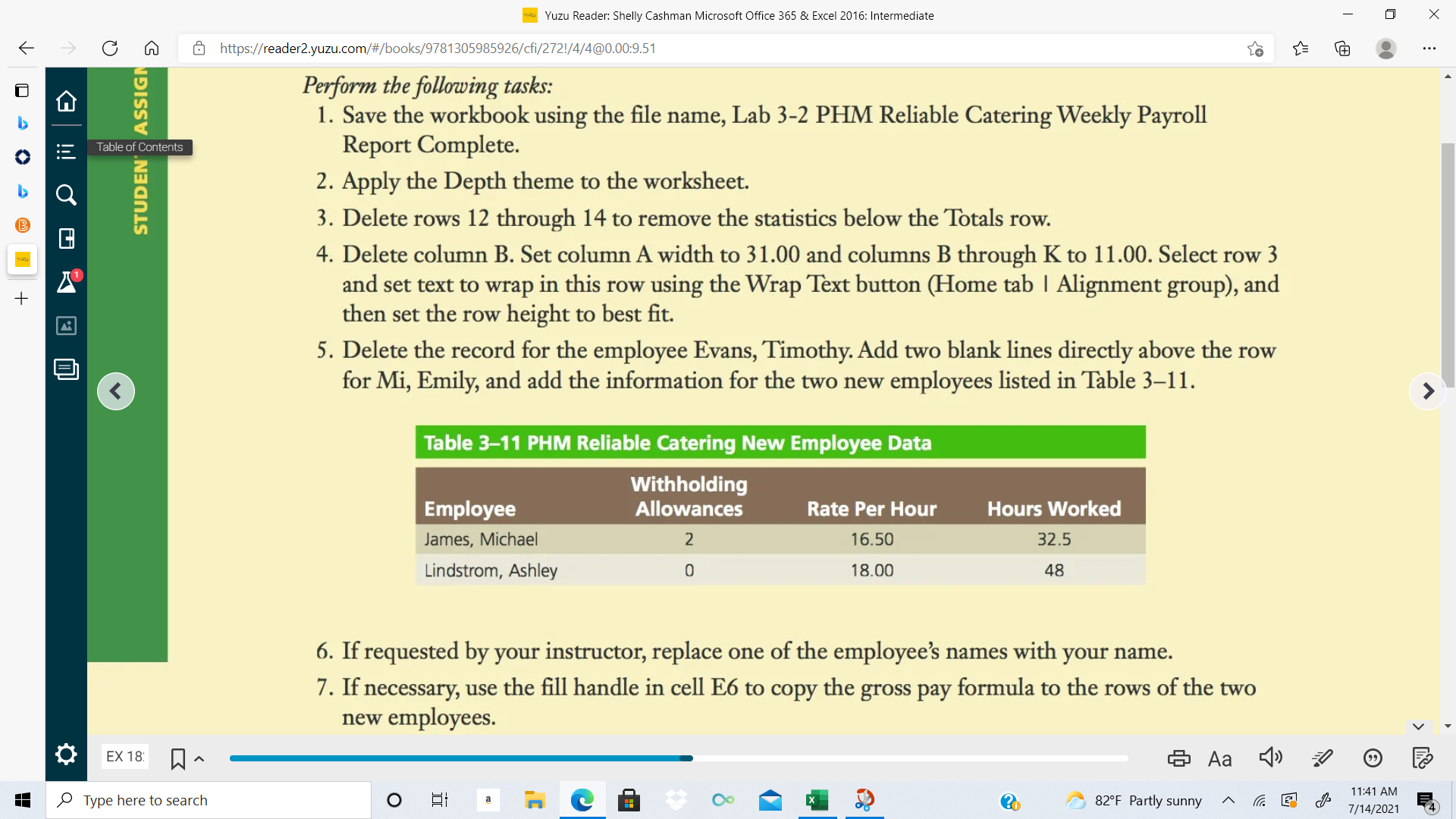Click the page vertical scrollbar
The image size is (1456, 819).
(1448, 265)
